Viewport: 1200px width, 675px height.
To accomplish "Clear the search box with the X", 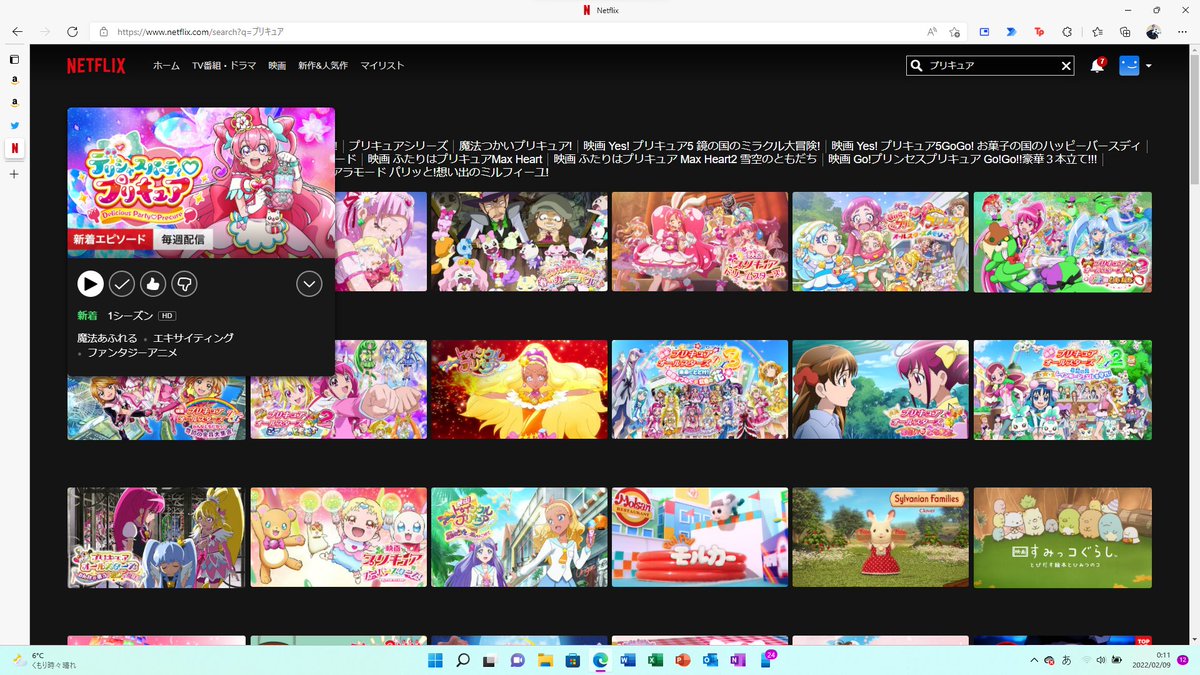I will click(1066, 66).
